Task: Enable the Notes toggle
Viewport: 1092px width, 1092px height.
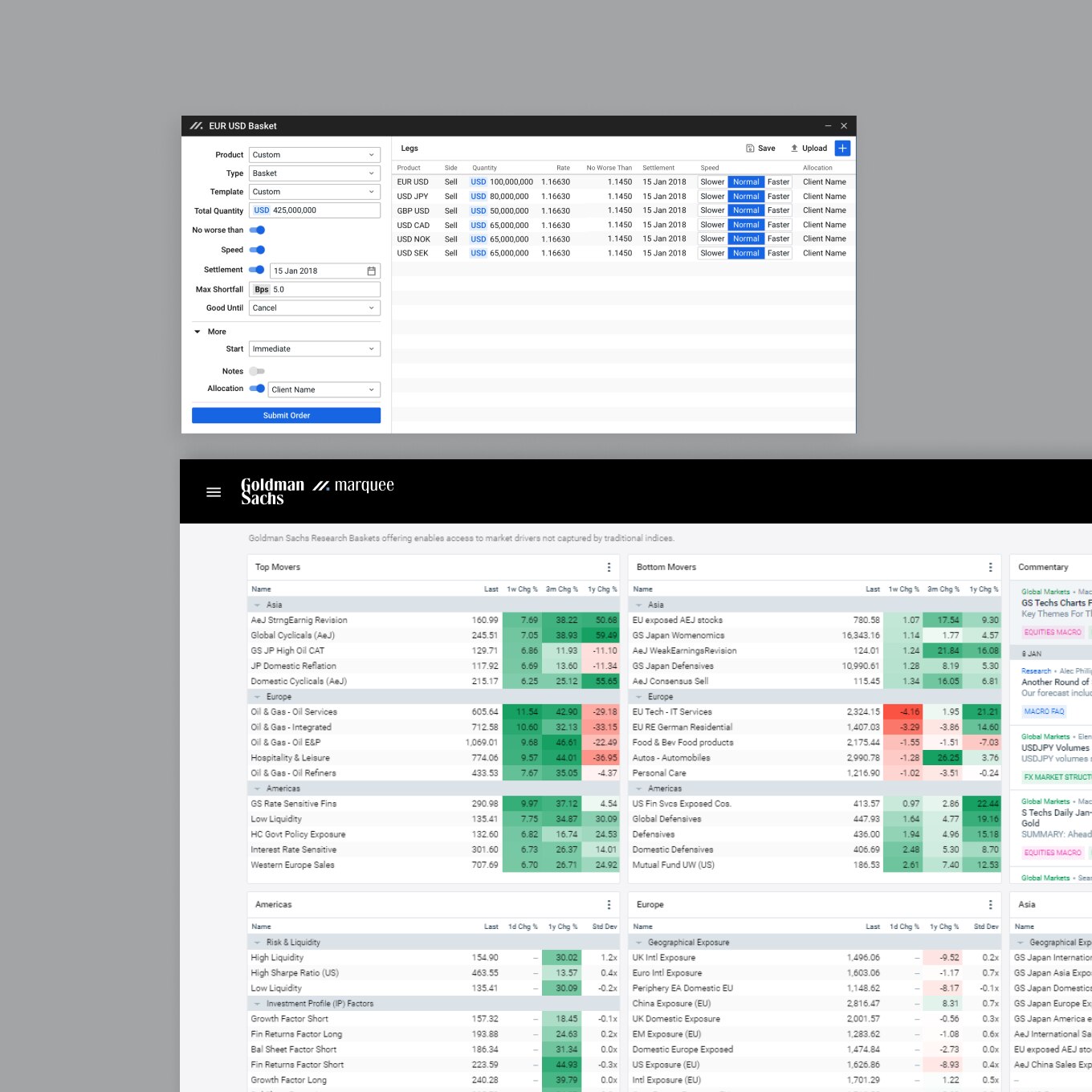Action: coord(257,372)
